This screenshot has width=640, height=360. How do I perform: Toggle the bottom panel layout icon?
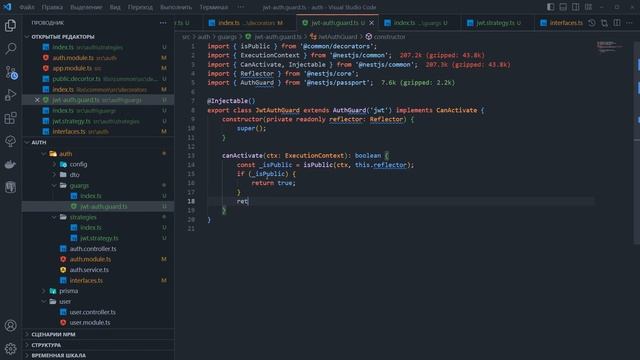563,7
